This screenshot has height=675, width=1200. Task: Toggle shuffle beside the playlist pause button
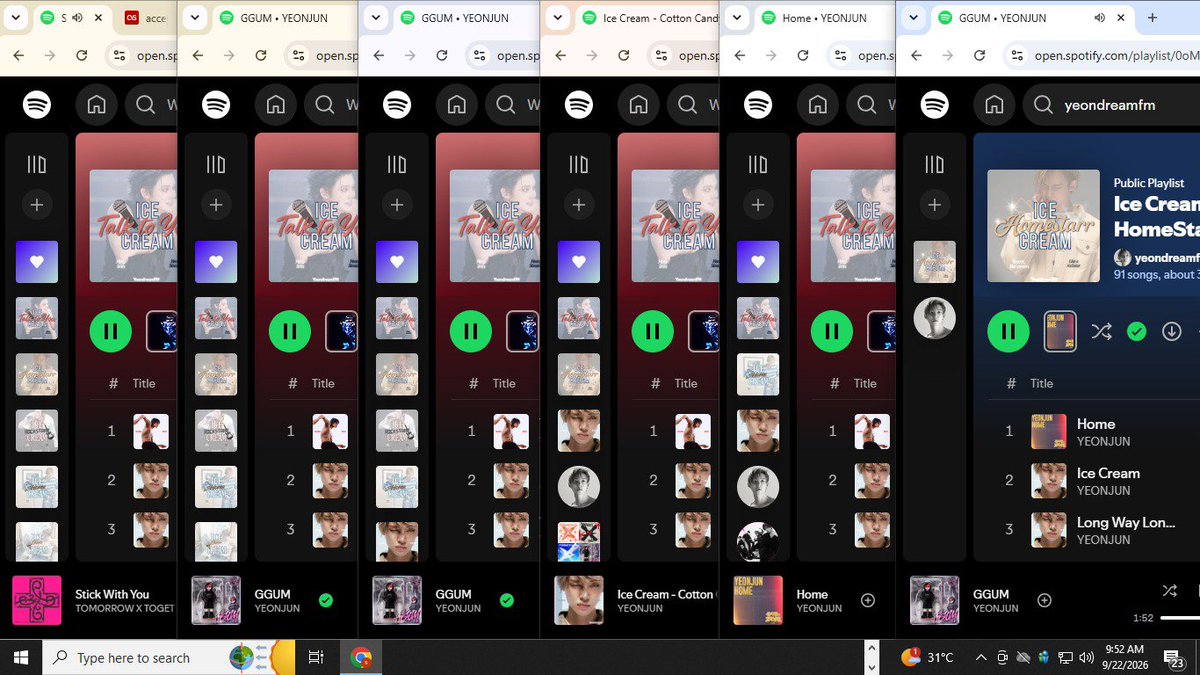pyautogui.click(x=1101, y=331)
